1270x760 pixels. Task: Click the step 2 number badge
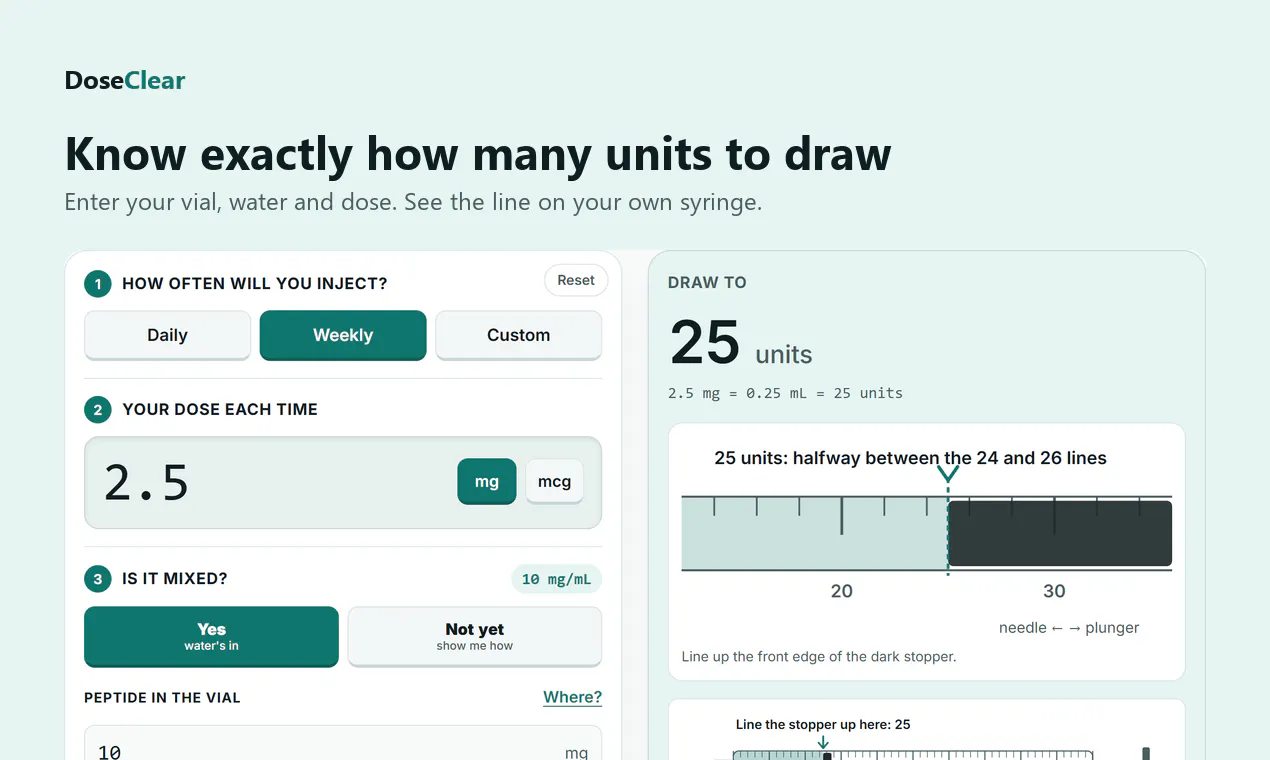coord(98,409)
